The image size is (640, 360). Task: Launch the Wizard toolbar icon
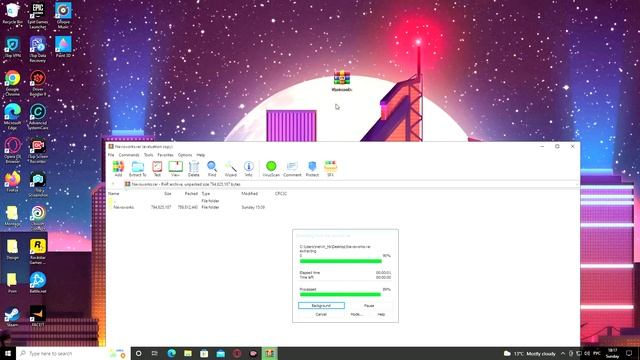click(231, 169)
